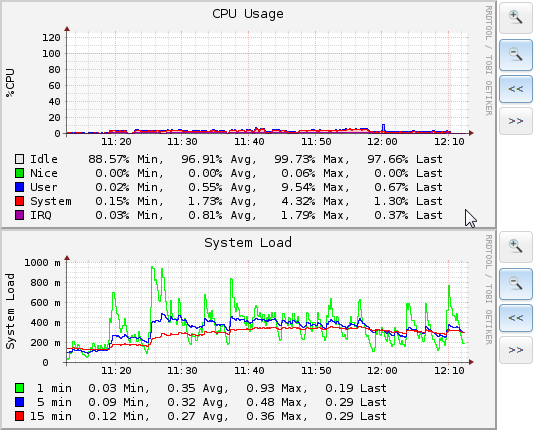Zoom in on the CPU Usage graph
Screen dimensions: 546x436
pos(516,18)
